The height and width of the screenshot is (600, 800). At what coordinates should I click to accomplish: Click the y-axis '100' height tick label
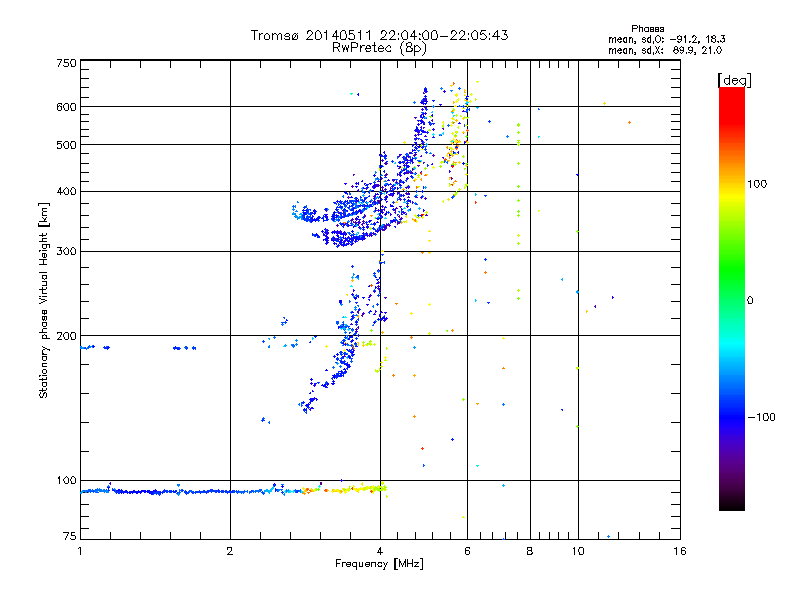(66, 481)
